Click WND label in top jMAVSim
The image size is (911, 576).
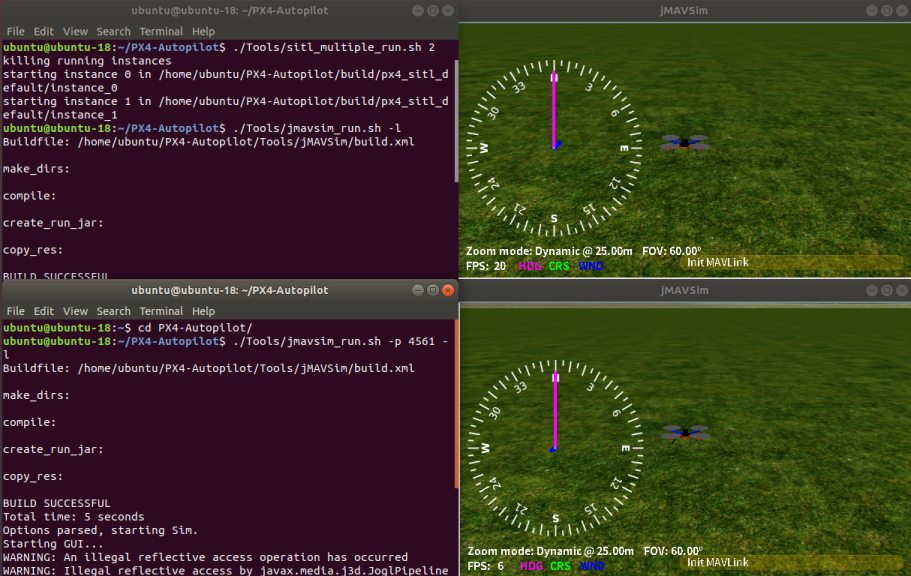click(591, 266)
